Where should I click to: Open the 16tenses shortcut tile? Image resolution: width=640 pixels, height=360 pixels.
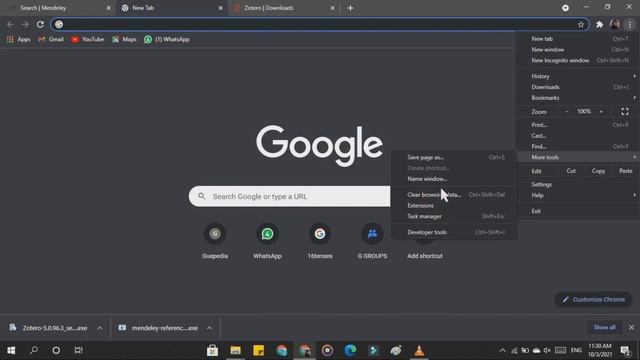point(320,241)
